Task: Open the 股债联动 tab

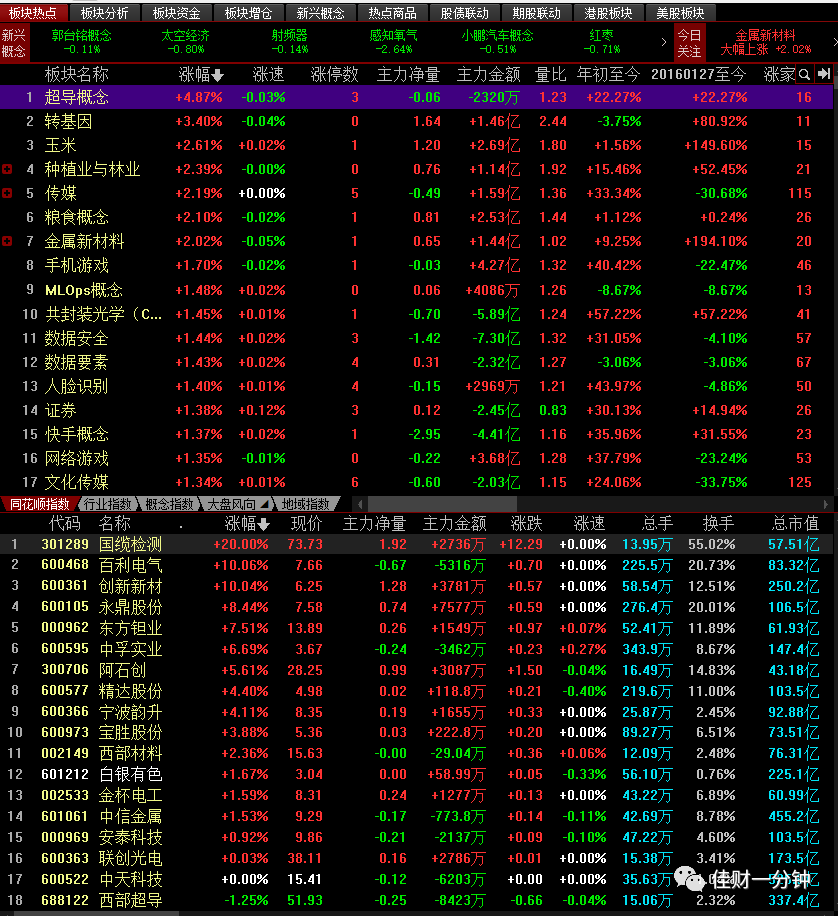Action: 464,13
